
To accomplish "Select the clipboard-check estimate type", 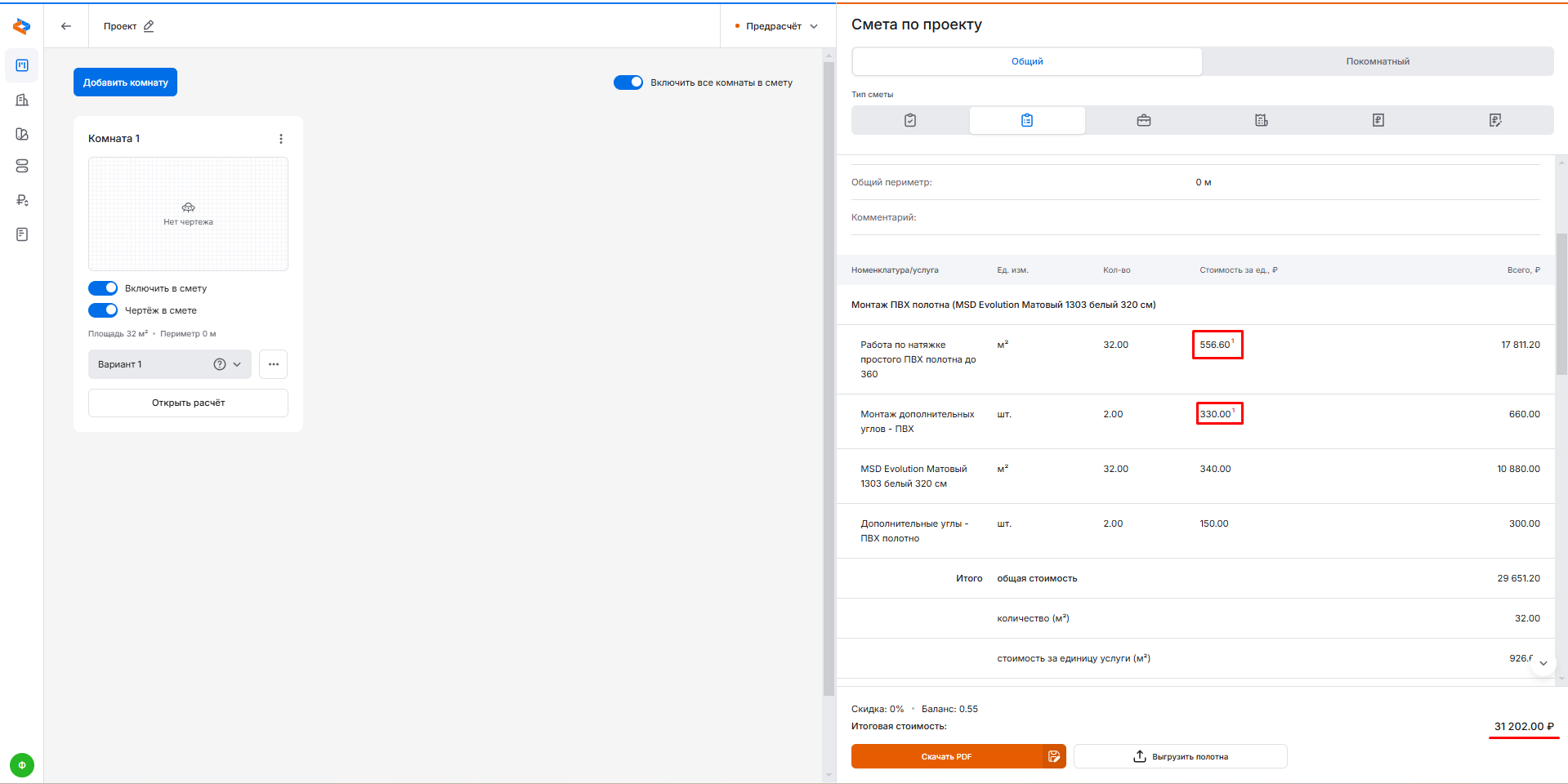I will (910, 120).
